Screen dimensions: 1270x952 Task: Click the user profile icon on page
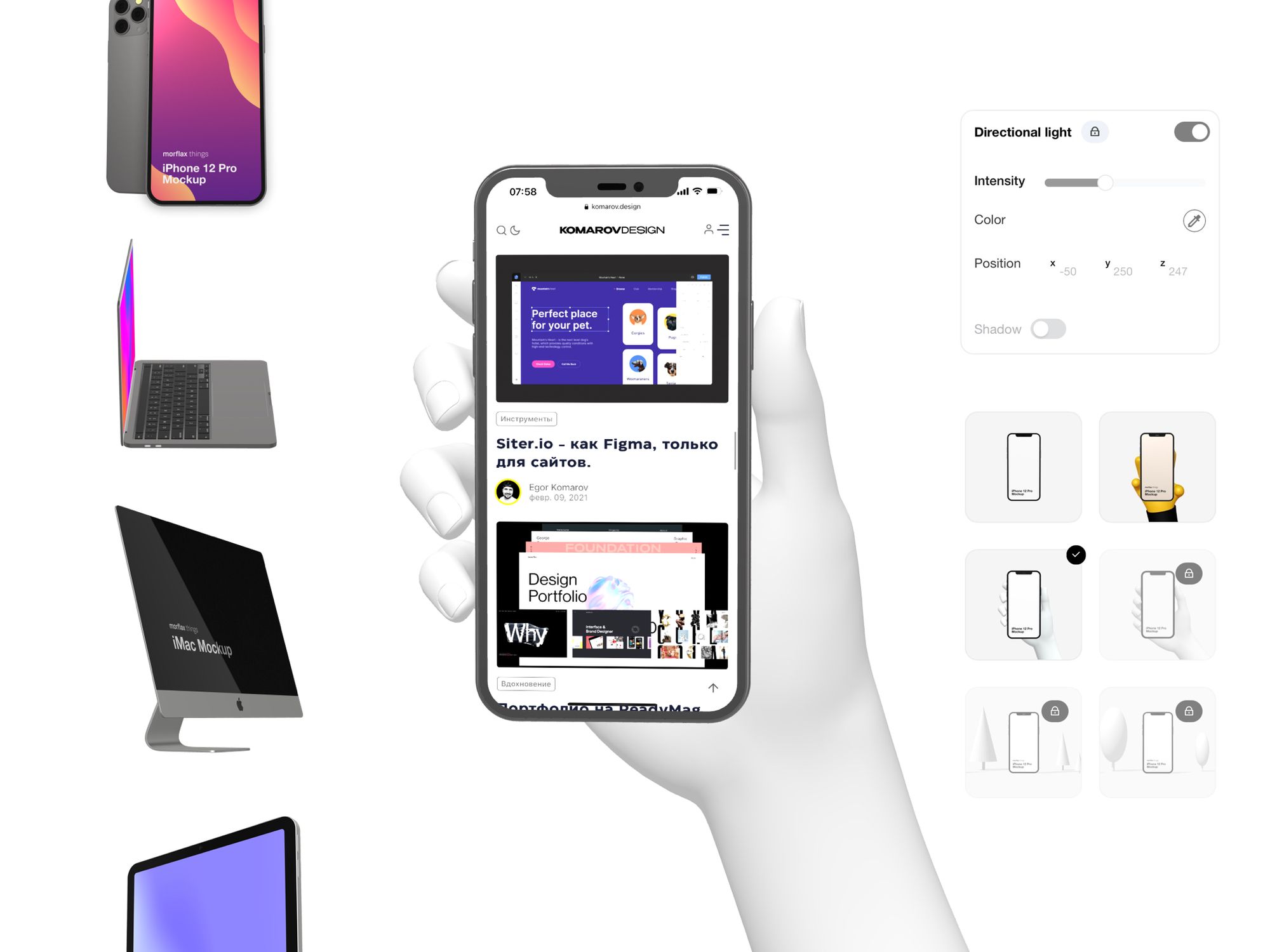[707, 229]
